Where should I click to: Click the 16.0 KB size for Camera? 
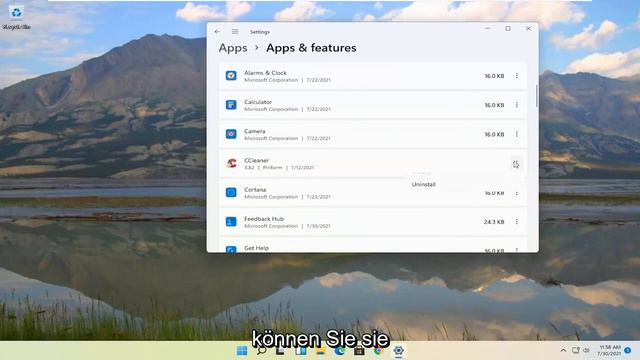point(494,134)
